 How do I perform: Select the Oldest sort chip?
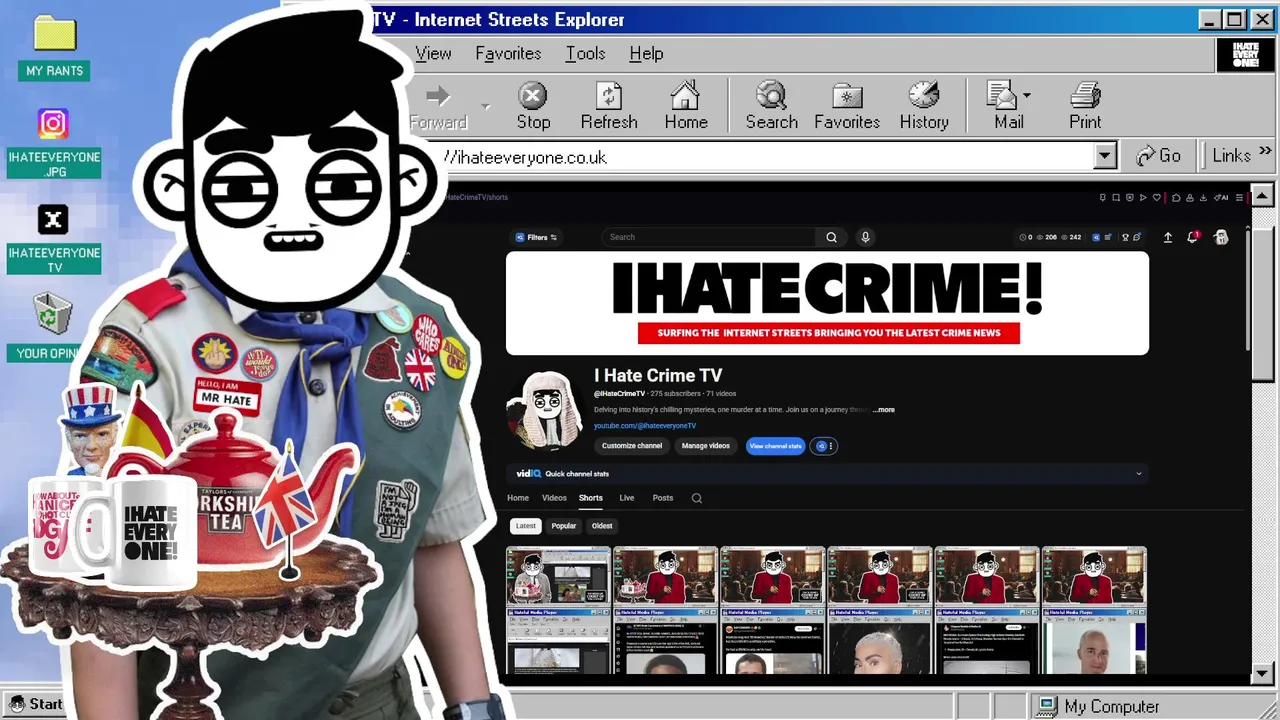pos(602,526)
